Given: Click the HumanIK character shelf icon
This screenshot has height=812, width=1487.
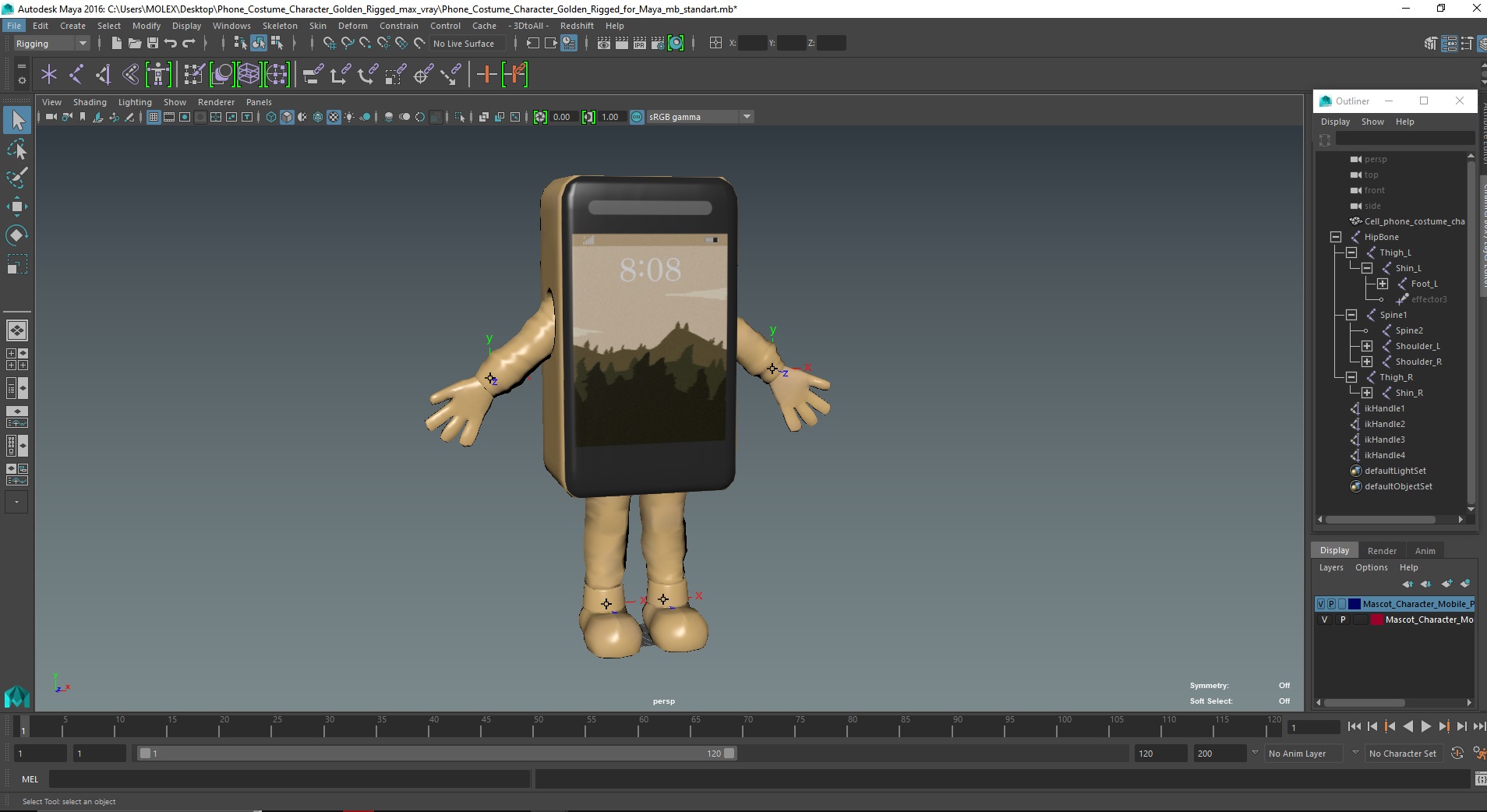Looking at the screenshot, I should [x=158, y=75].
